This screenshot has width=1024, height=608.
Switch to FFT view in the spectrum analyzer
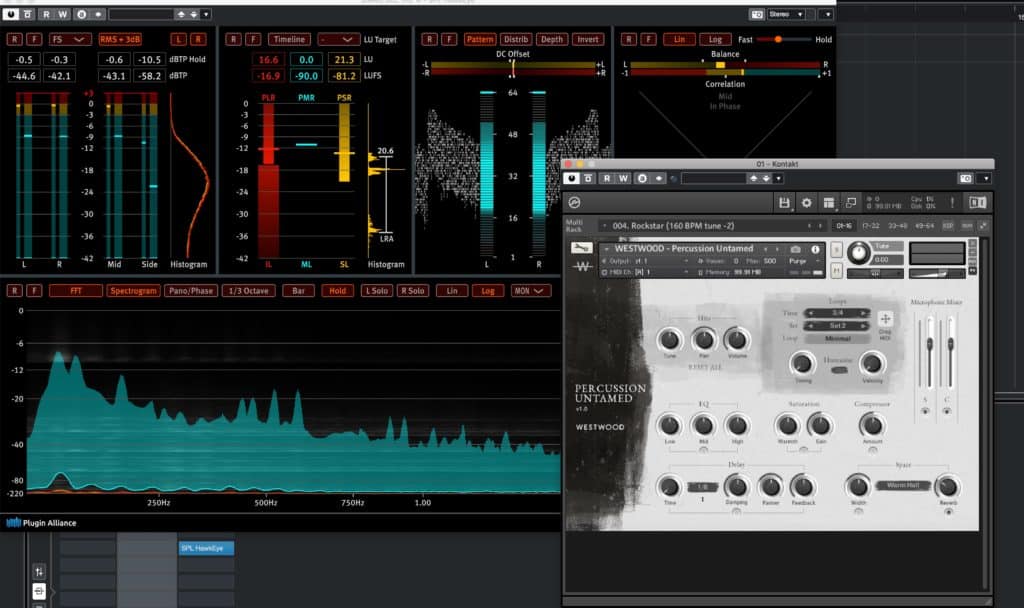coord(76,291)
